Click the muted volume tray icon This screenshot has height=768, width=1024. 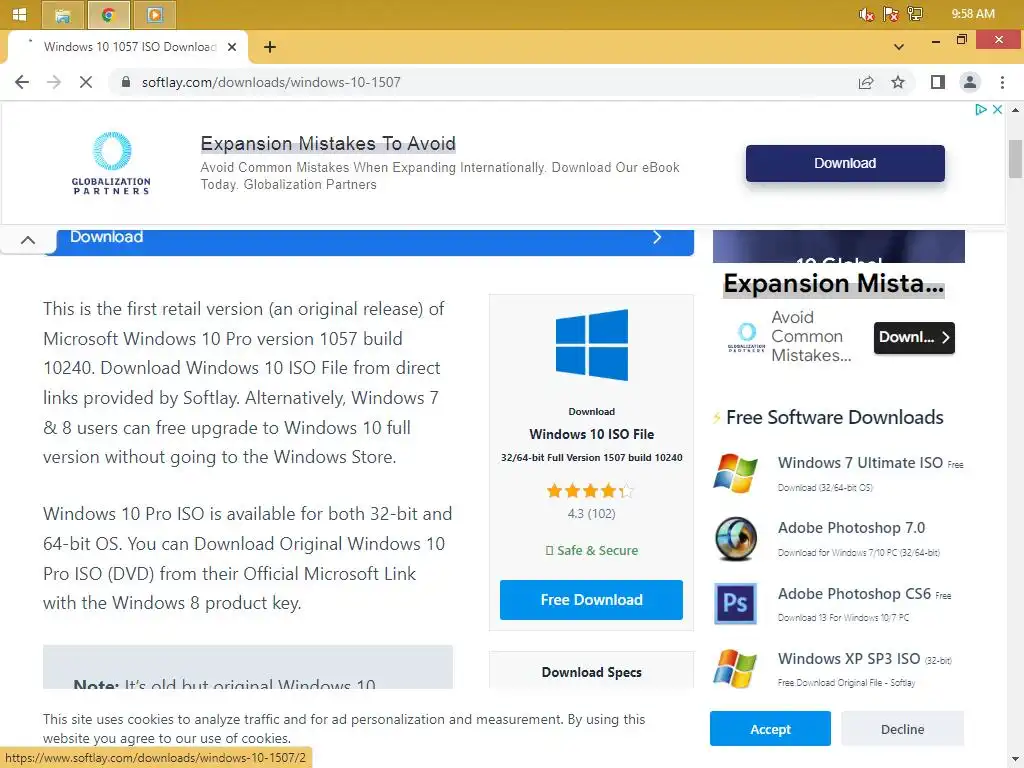[x=867, y=14]
